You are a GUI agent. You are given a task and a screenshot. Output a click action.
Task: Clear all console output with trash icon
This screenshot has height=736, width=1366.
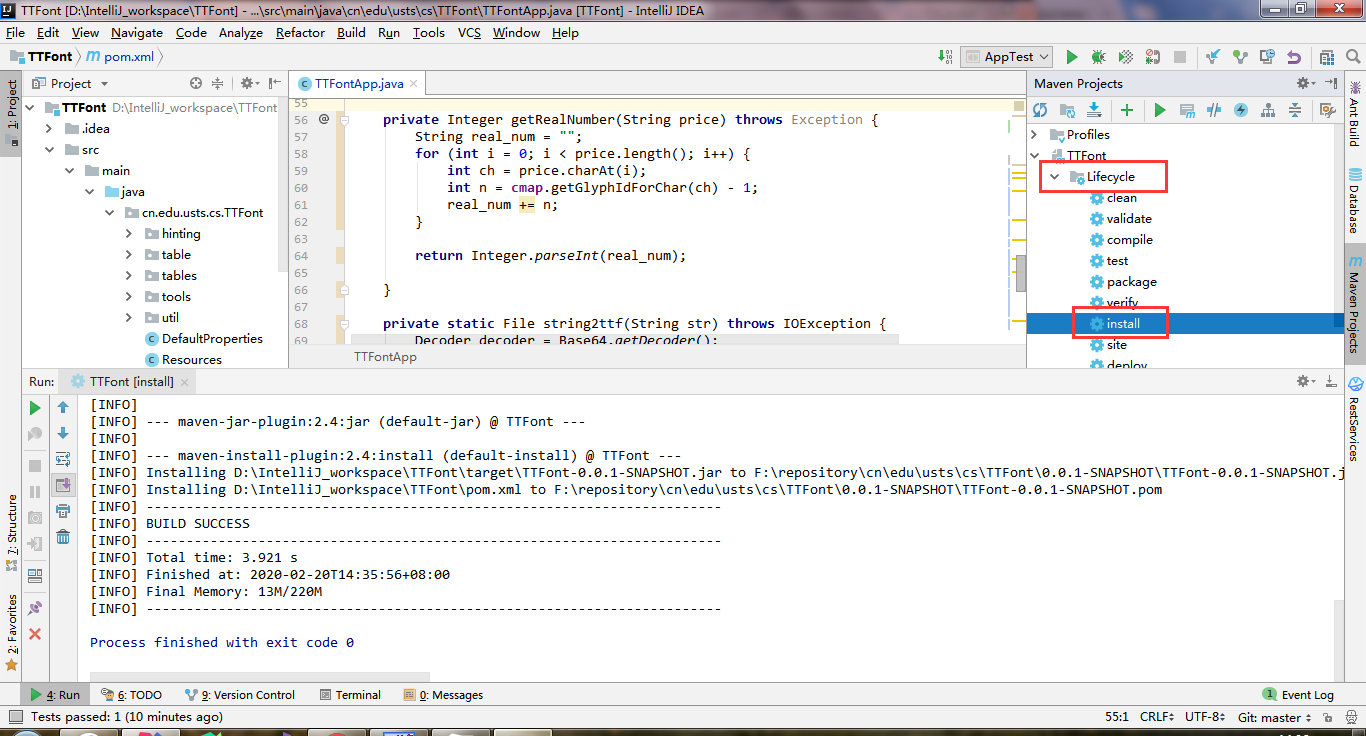(63, 537)
